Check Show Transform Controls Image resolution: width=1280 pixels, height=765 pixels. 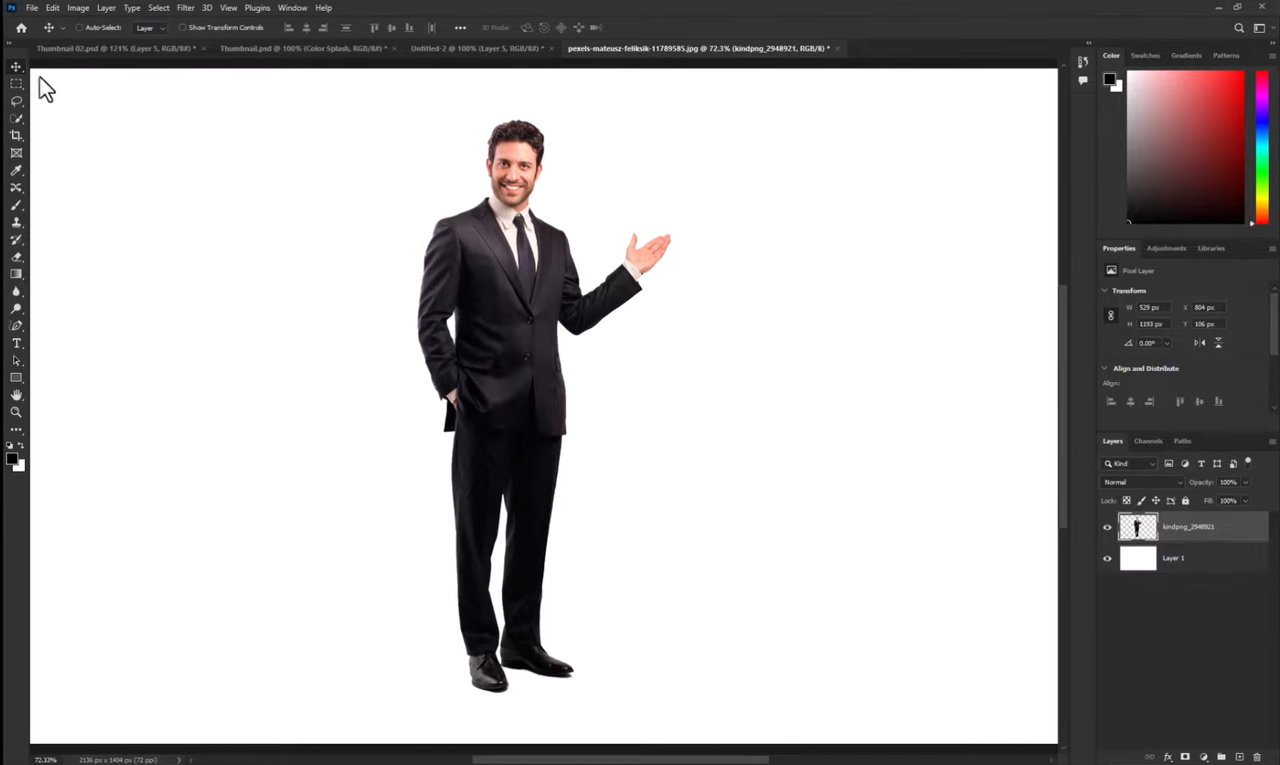pos(183,27)
